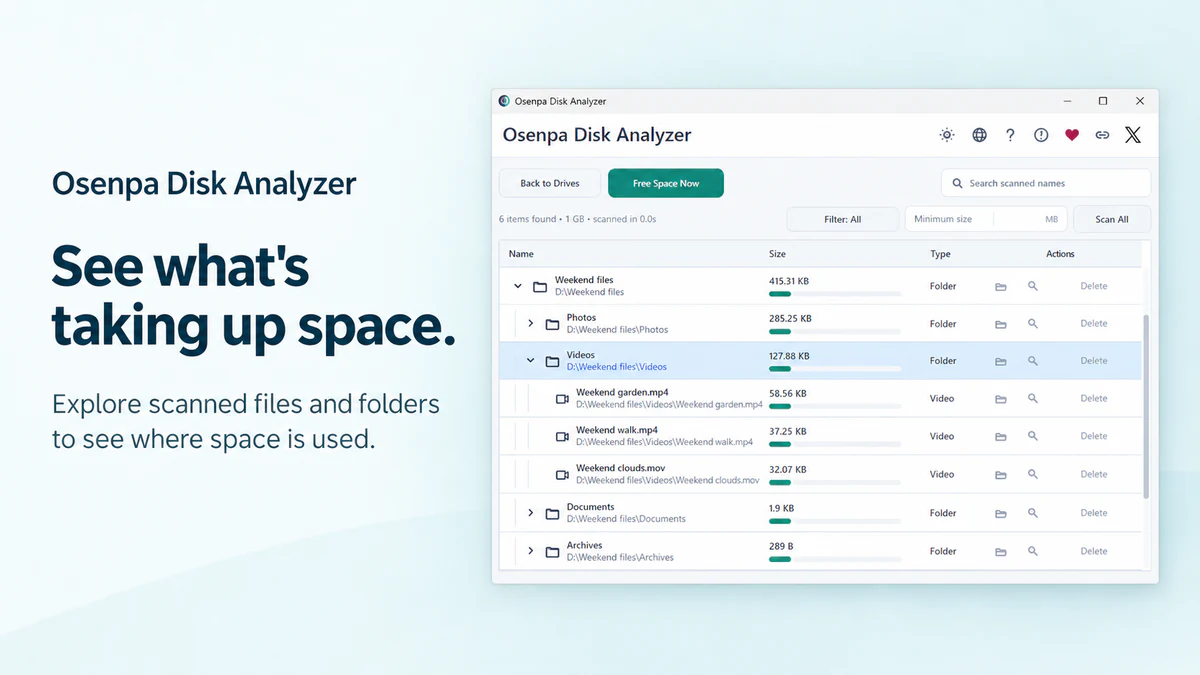Image resolution: width=1200 pixels, height=675 pixels.
Task: Open folder location for Archives row
Action: [1001, 551]
